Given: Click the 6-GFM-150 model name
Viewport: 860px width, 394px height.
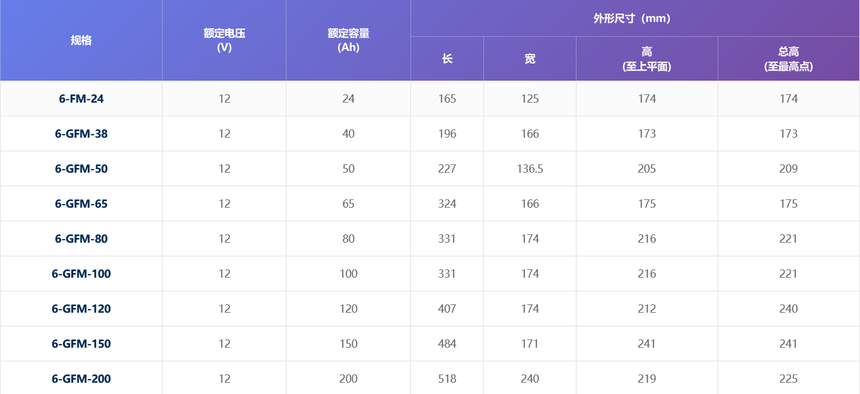Looking at the screenshot, I should coord(81,344).
